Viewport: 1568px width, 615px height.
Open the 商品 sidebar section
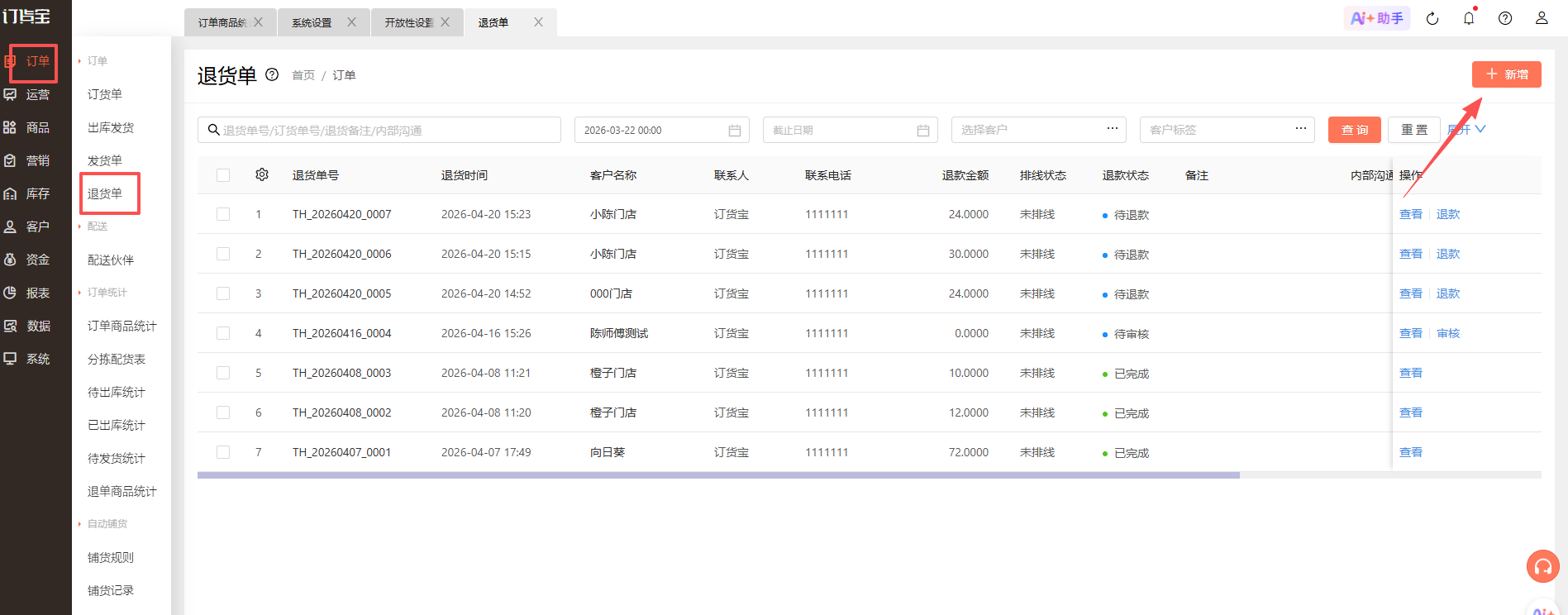tap(36, 127)
